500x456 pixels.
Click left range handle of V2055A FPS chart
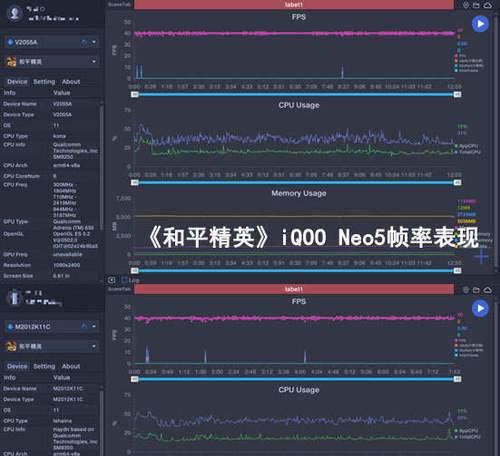point(135,95)
